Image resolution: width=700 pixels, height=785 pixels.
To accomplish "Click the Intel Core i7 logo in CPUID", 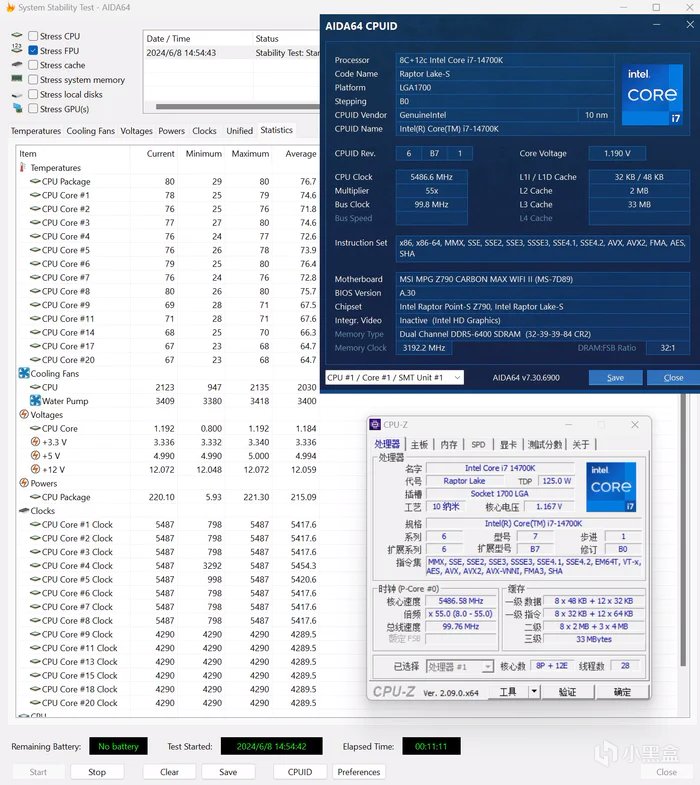I will [652, 95].
